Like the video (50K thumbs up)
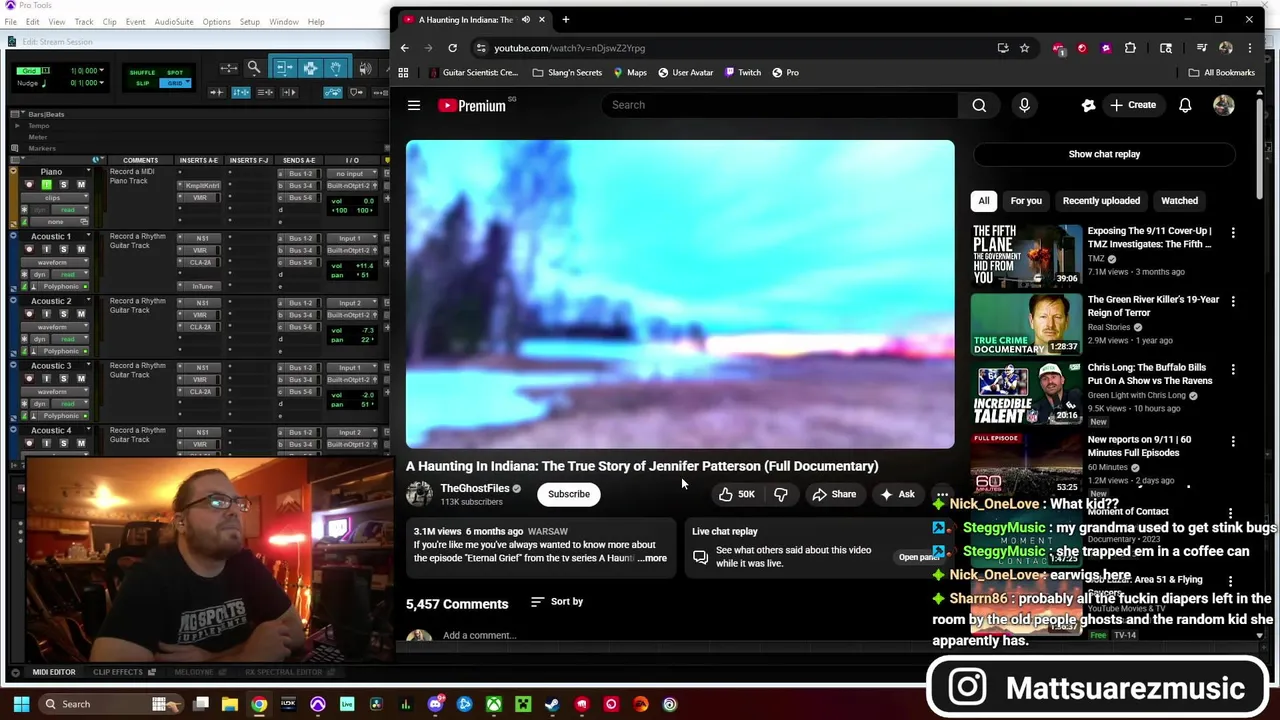Screen dimensions: 1280x720 click(x=736, y=494)
